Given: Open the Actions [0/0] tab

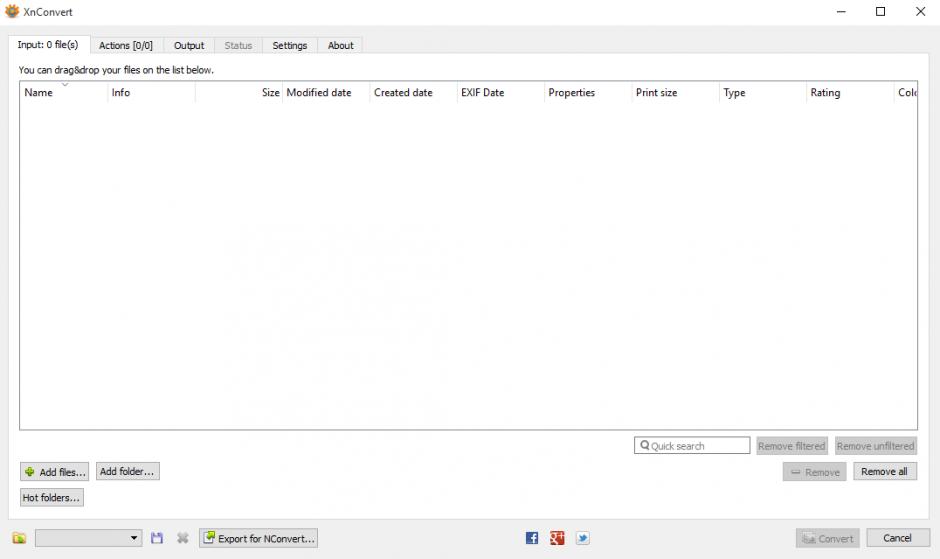Looking at the screenshot, I should [x=126, y=46].
